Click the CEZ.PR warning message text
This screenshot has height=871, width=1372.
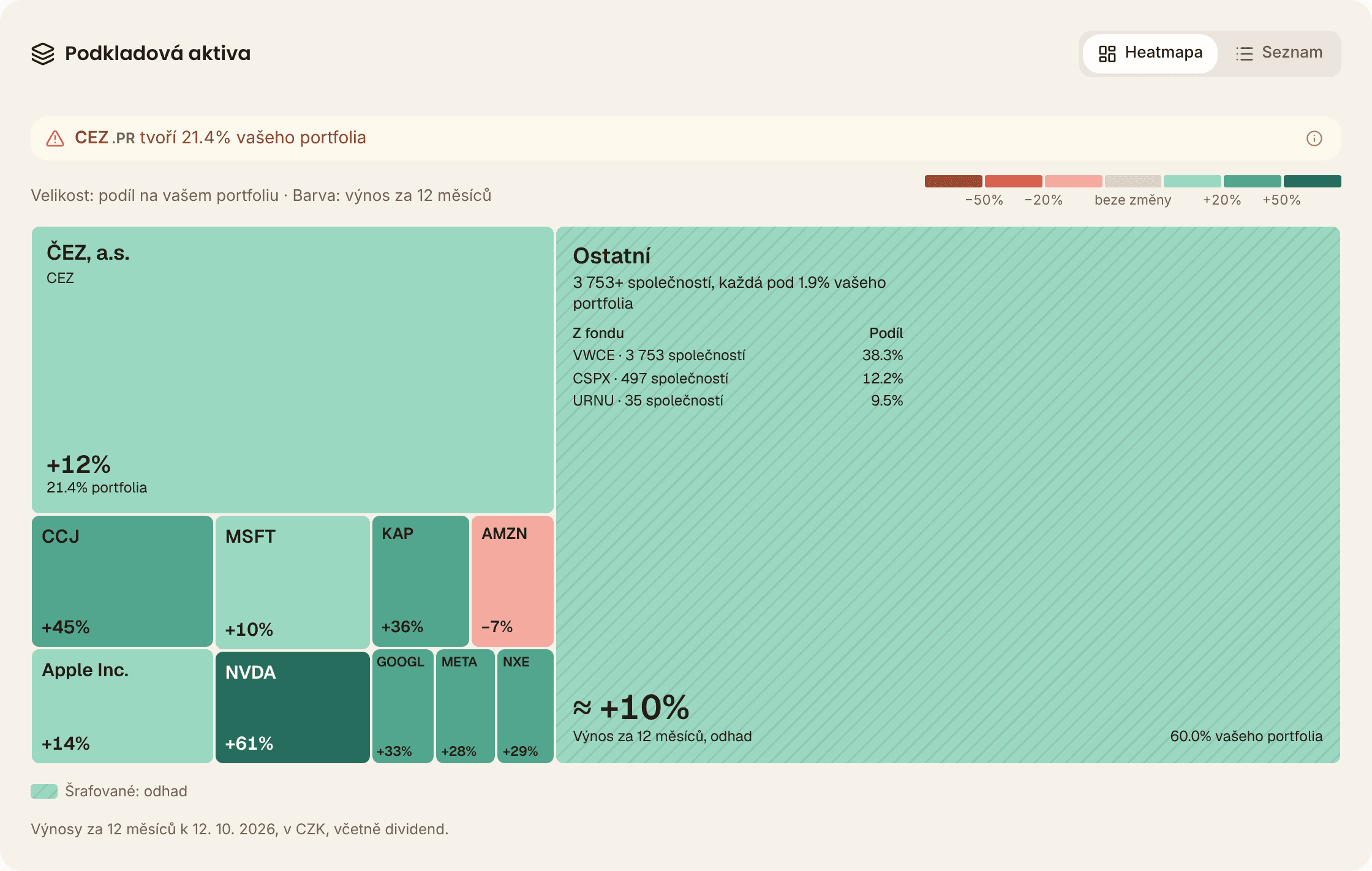(221, 138)
